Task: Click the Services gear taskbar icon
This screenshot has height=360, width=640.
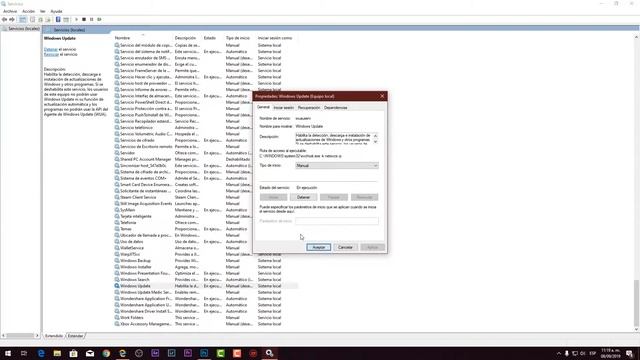Action: tap(269, 353)
